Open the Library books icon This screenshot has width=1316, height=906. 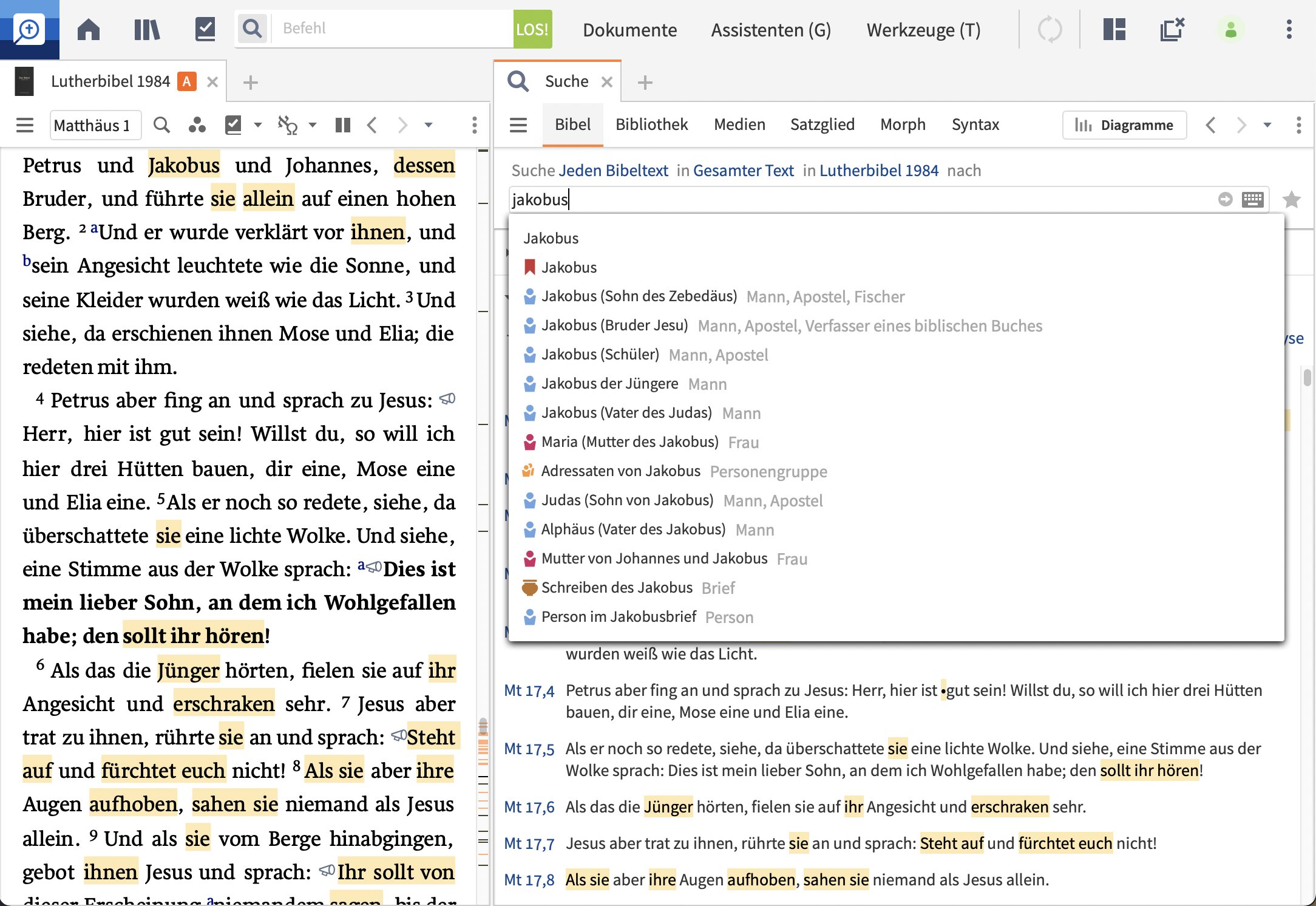tap(147, 29)
